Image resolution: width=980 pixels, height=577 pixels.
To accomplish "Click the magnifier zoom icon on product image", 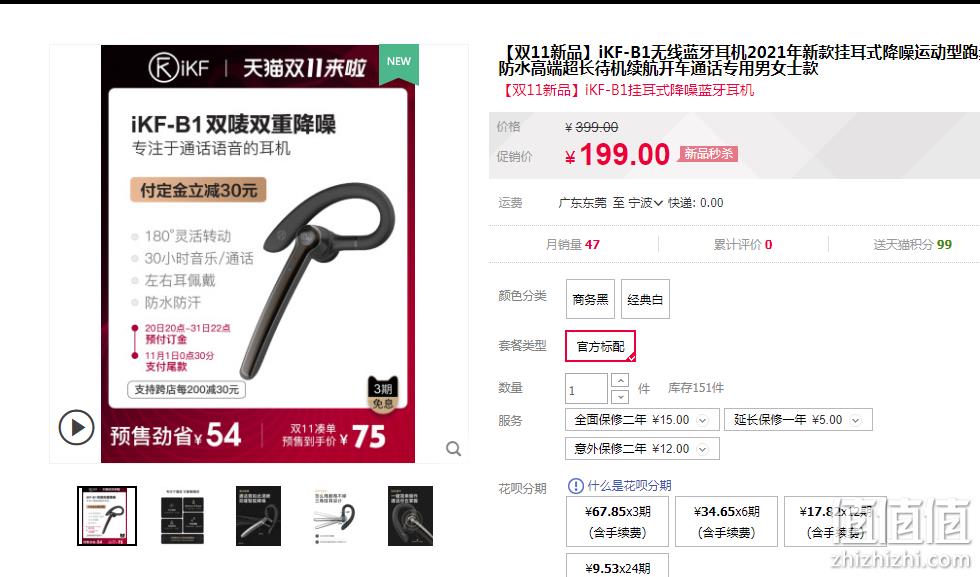I will pos(454,448).
